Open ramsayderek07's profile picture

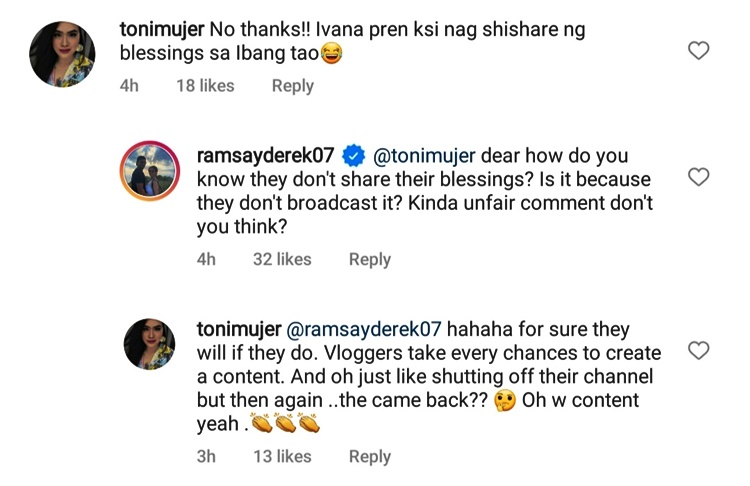(150, 171)
